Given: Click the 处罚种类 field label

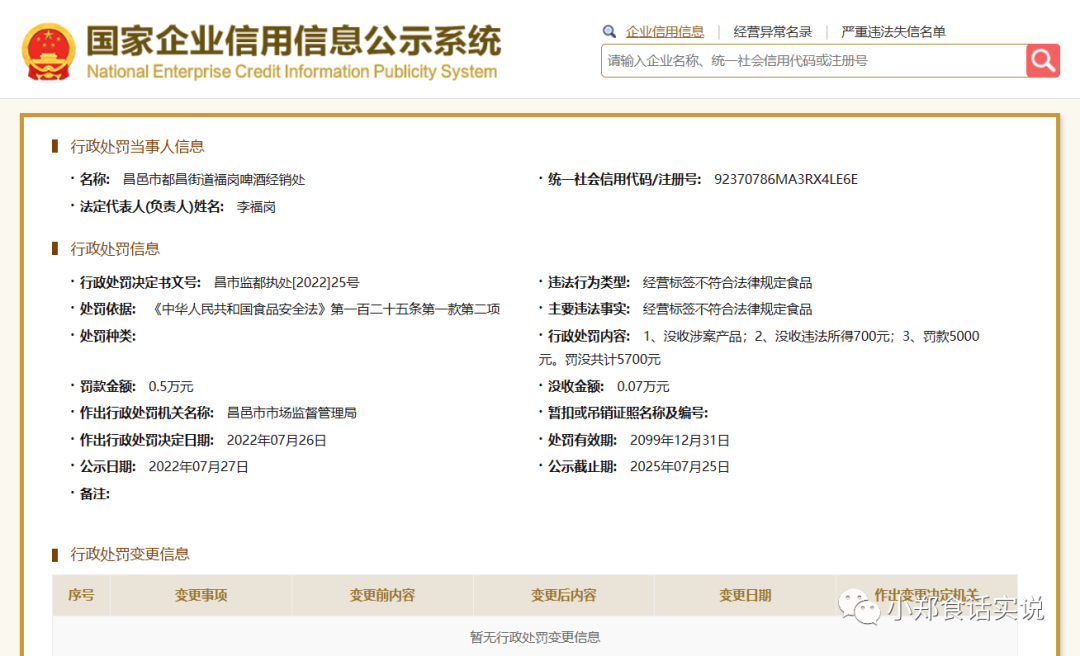Looking at the screenshot, I should point(107,336).
